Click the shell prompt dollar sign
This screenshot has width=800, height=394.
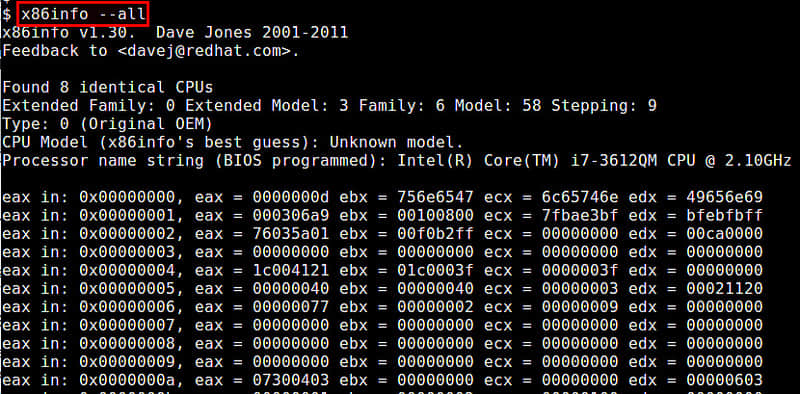[x=6, y=14]
